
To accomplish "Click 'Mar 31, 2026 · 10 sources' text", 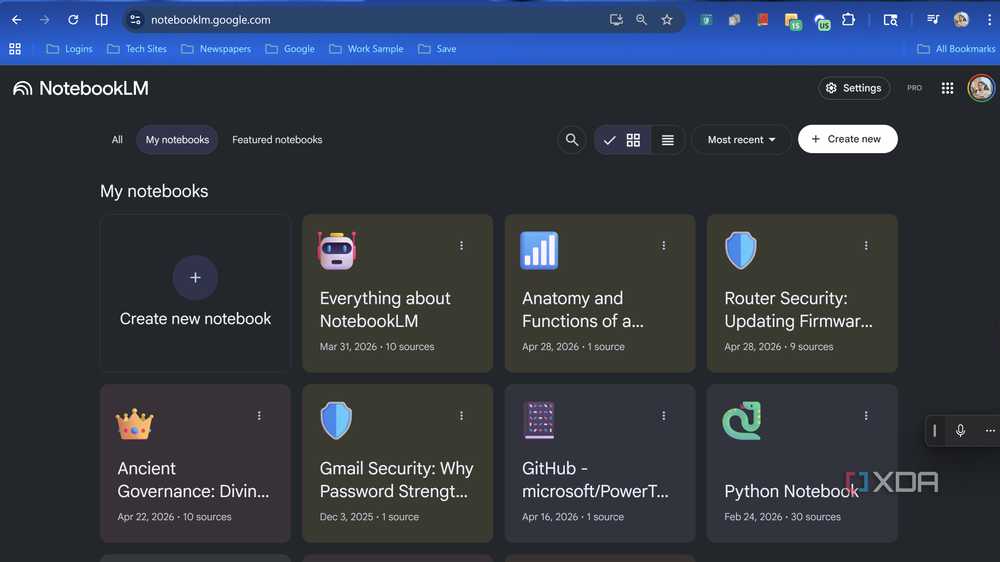I will (377, 347).
